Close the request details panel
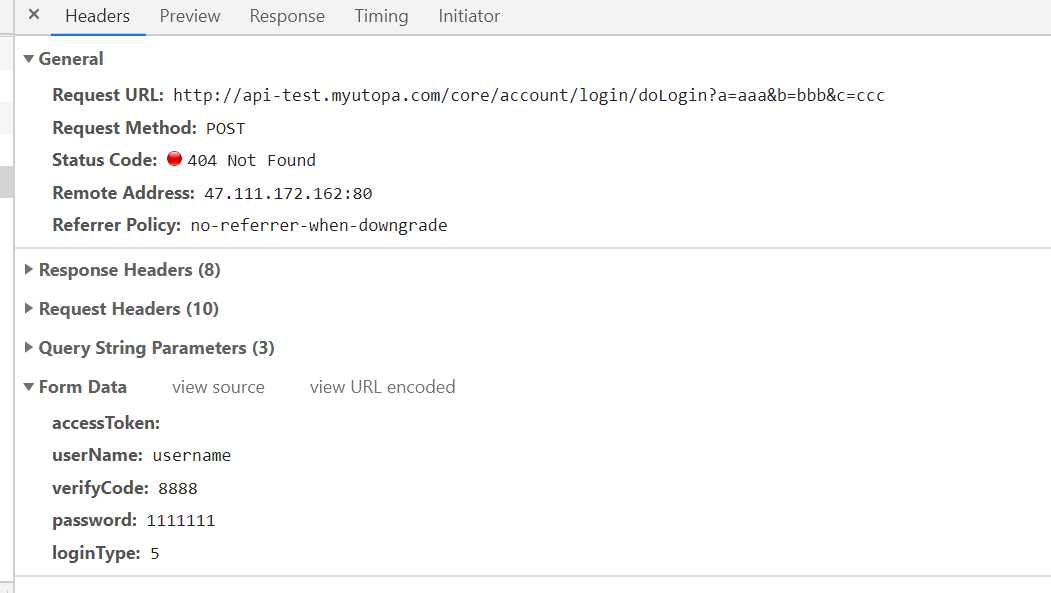The width and height of the screenshot is (1051, 593). point(34,14)
